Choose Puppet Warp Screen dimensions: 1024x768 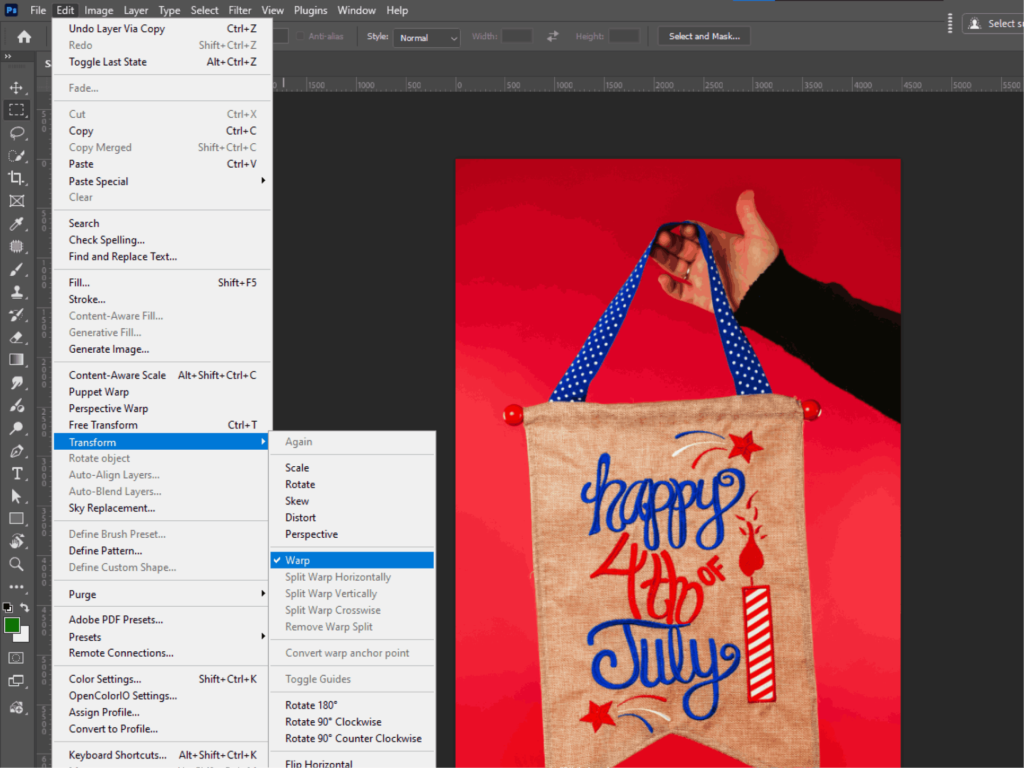[162, 392]
